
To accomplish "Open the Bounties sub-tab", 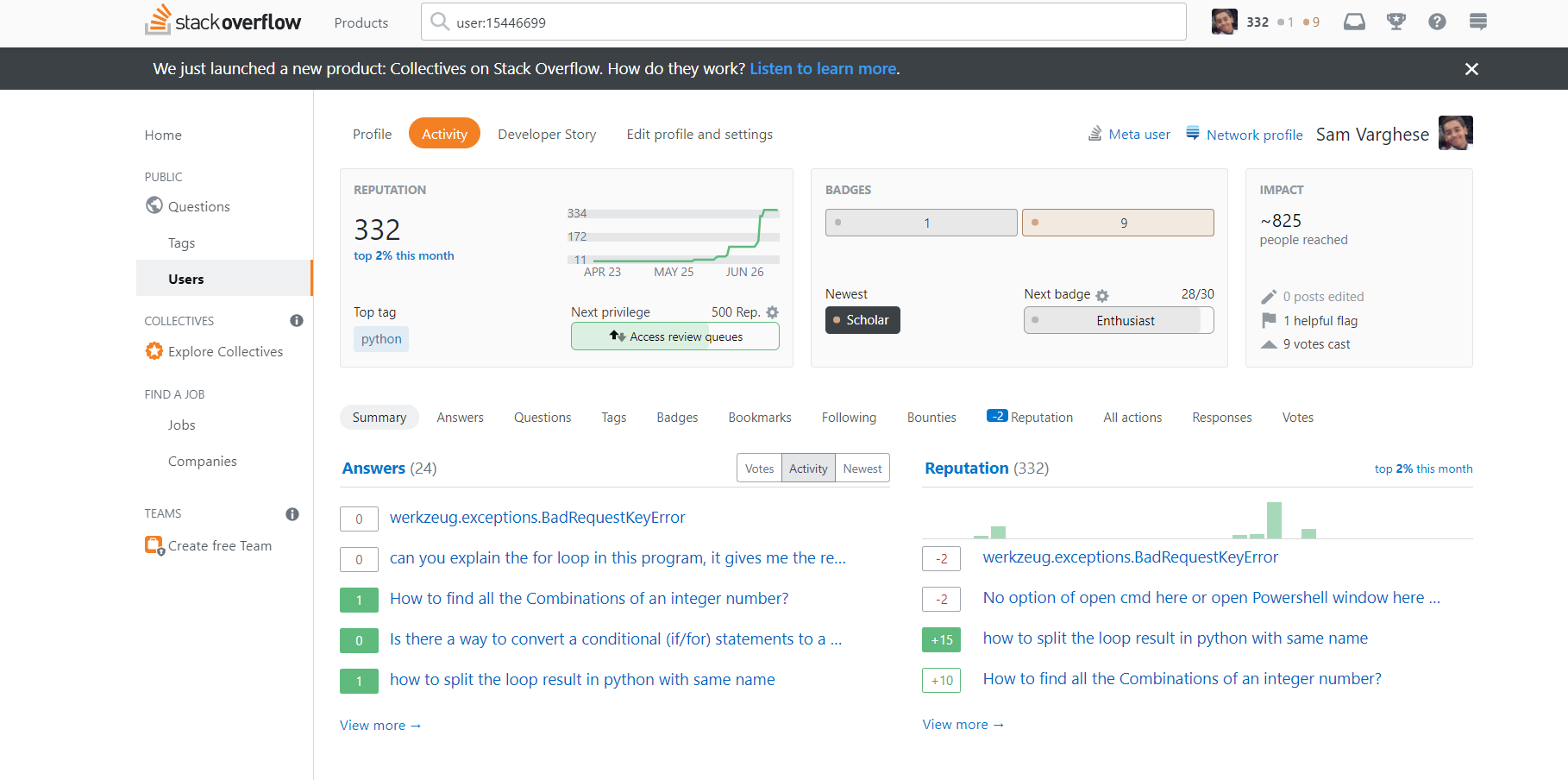I will click(x=931, y=417).
